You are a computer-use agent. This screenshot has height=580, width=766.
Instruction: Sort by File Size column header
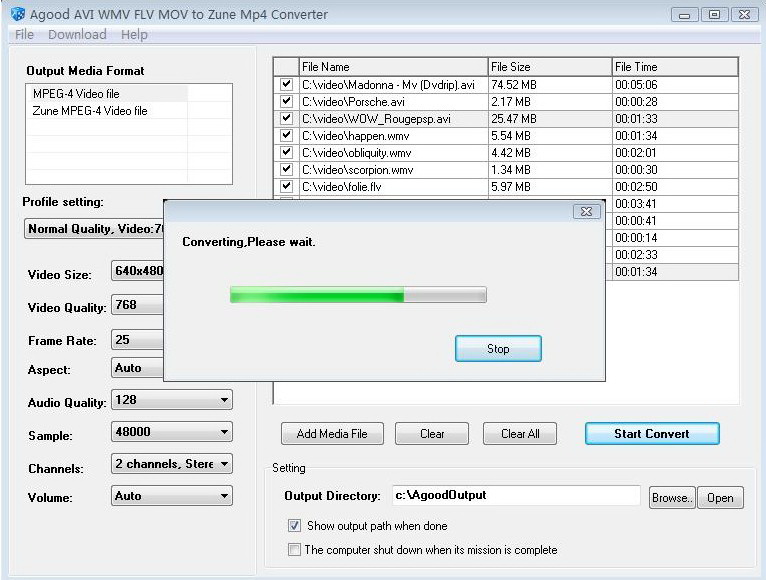(550, 67)
